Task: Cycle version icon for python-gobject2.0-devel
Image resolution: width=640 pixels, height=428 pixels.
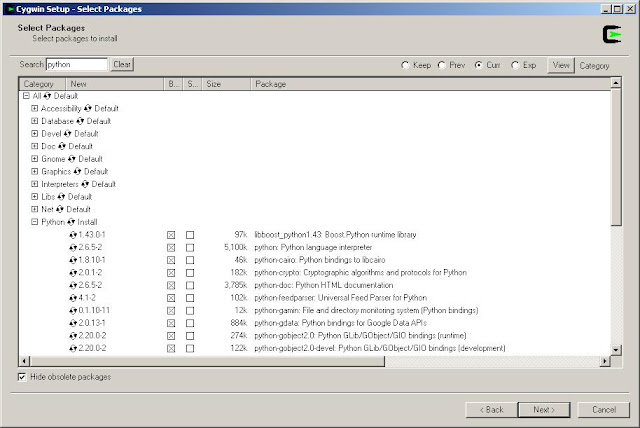Action: pyautogui.click(x=73, y=349)
